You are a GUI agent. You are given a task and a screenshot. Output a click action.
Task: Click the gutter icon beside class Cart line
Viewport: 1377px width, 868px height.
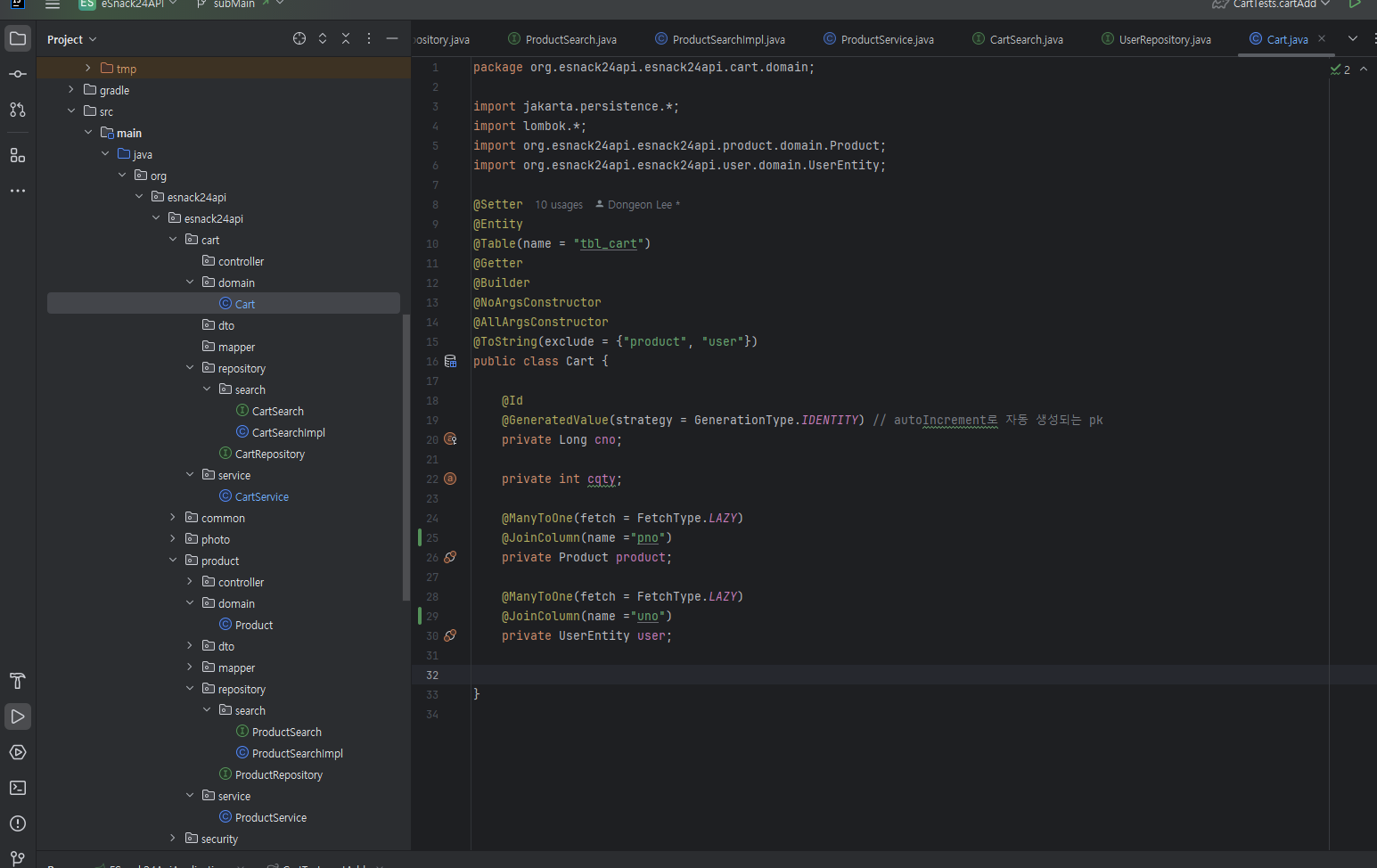tap(450, 361)
